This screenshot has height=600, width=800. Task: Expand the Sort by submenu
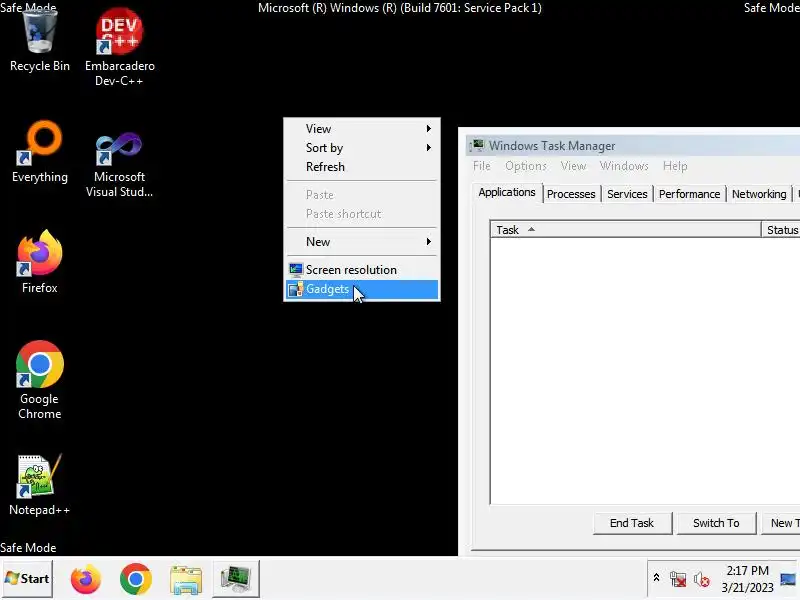click(362, 148)
